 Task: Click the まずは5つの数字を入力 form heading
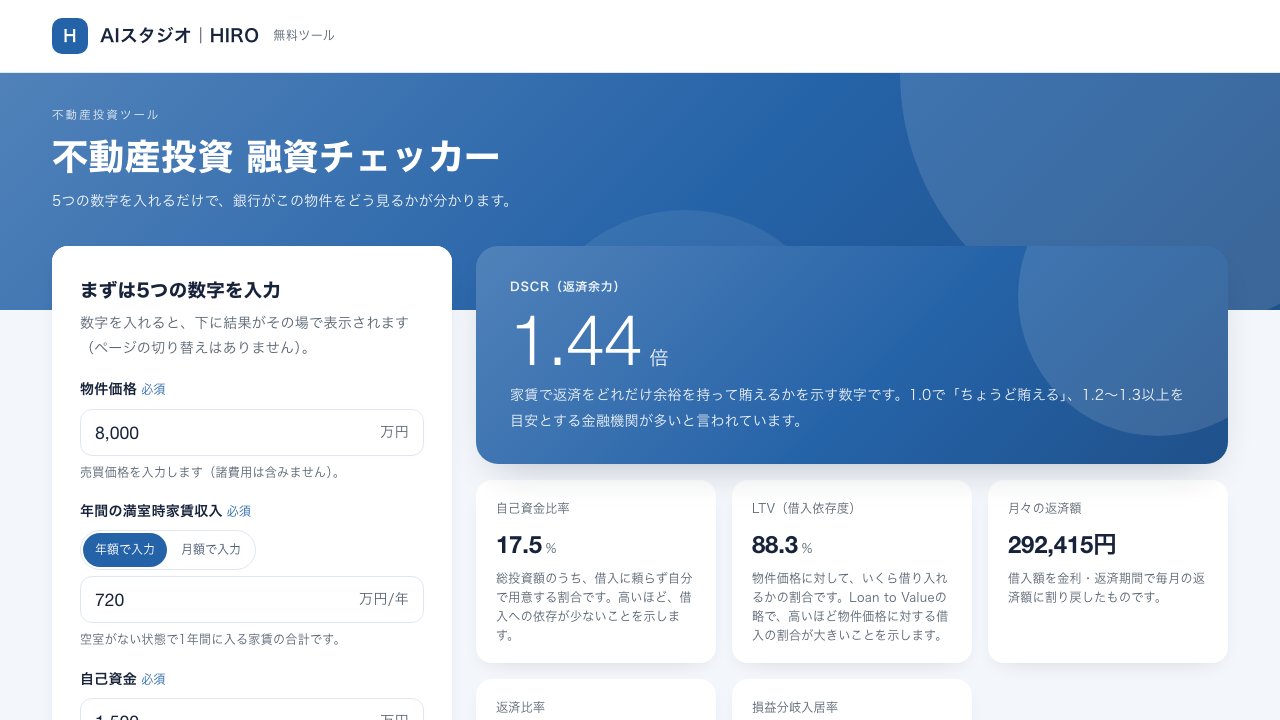pos(180,290)
